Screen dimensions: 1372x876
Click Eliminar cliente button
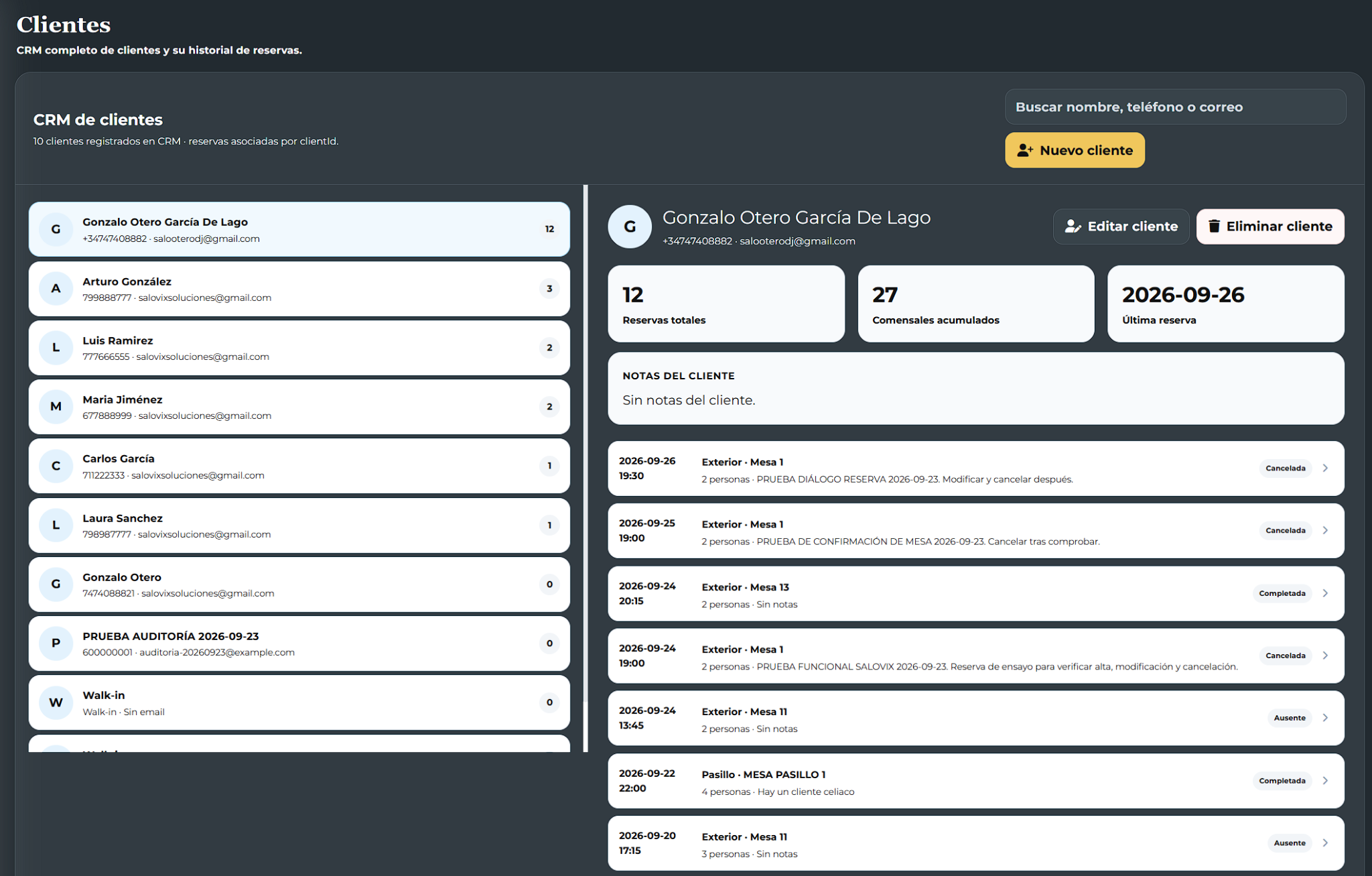coord(1270,227)
